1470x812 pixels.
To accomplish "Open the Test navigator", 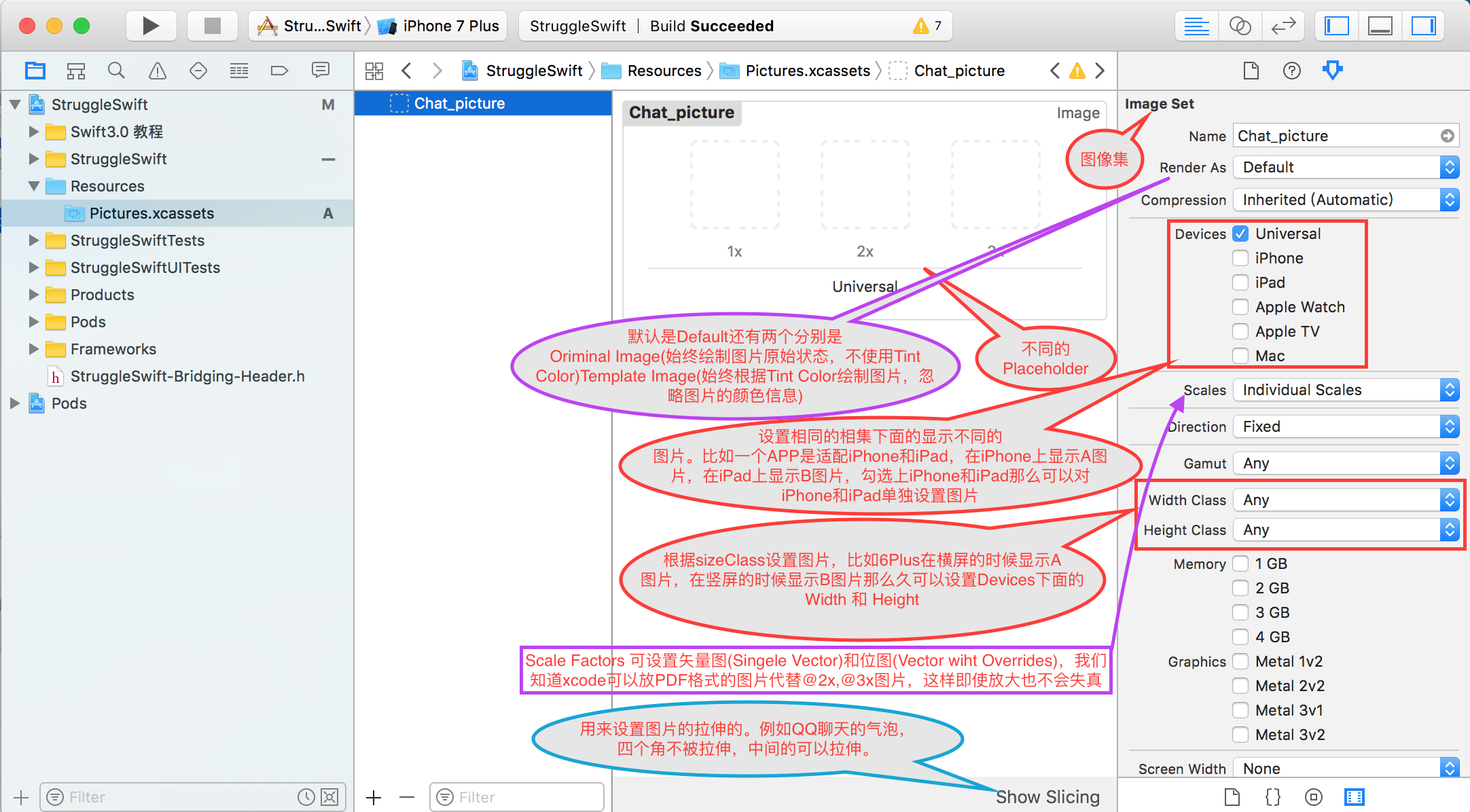I will 198,71.
